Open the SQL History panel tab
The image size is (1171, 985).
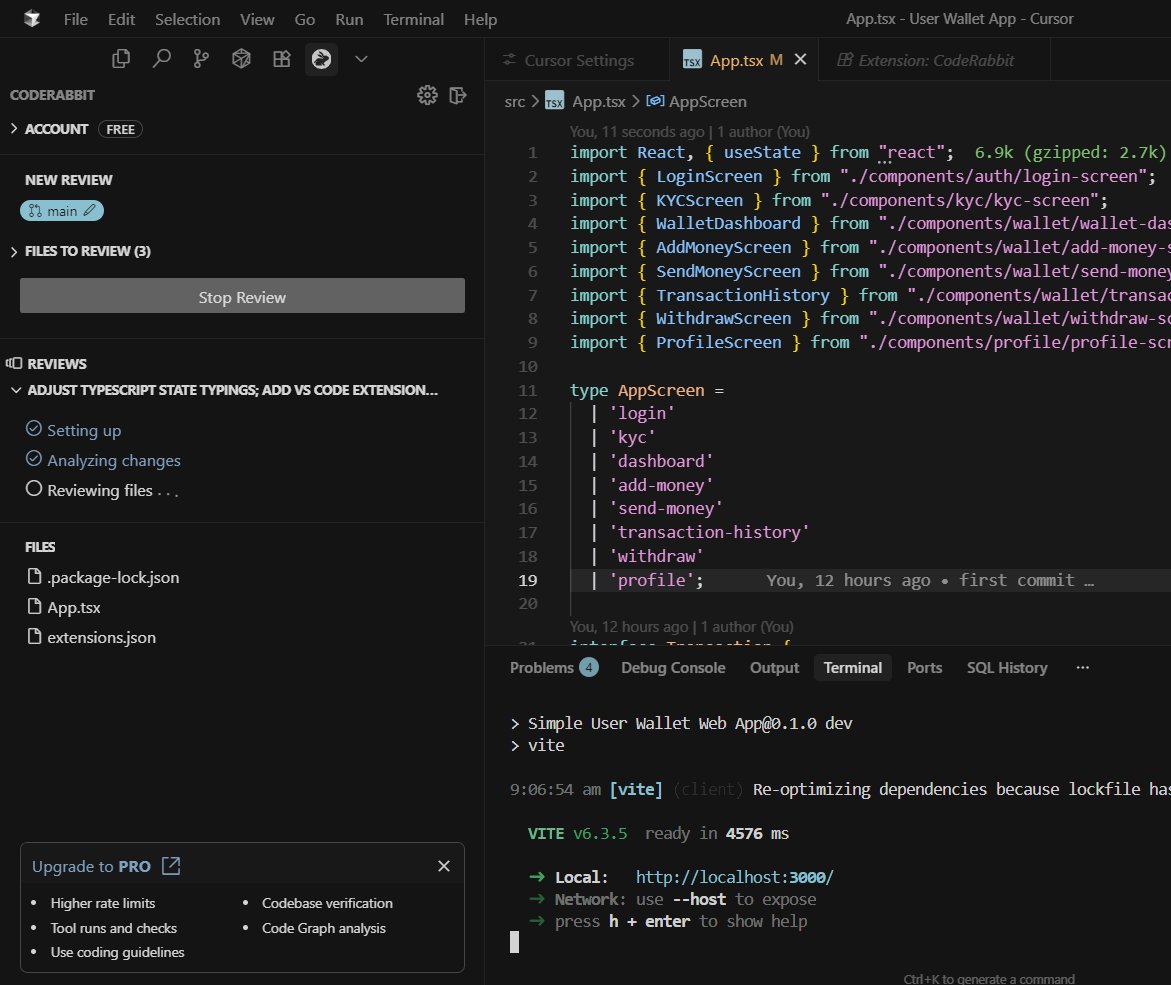(1007, 668)
